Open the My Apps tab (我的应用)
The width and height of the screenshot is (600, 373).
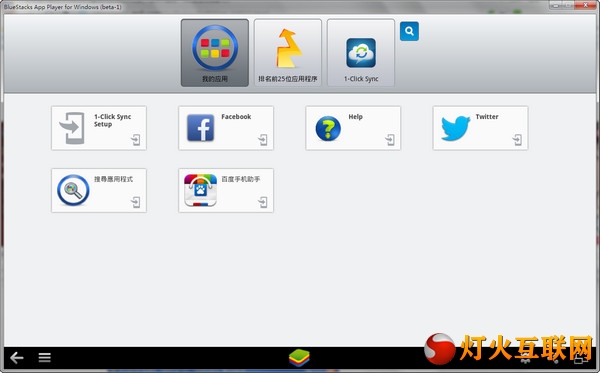(215, 53)
